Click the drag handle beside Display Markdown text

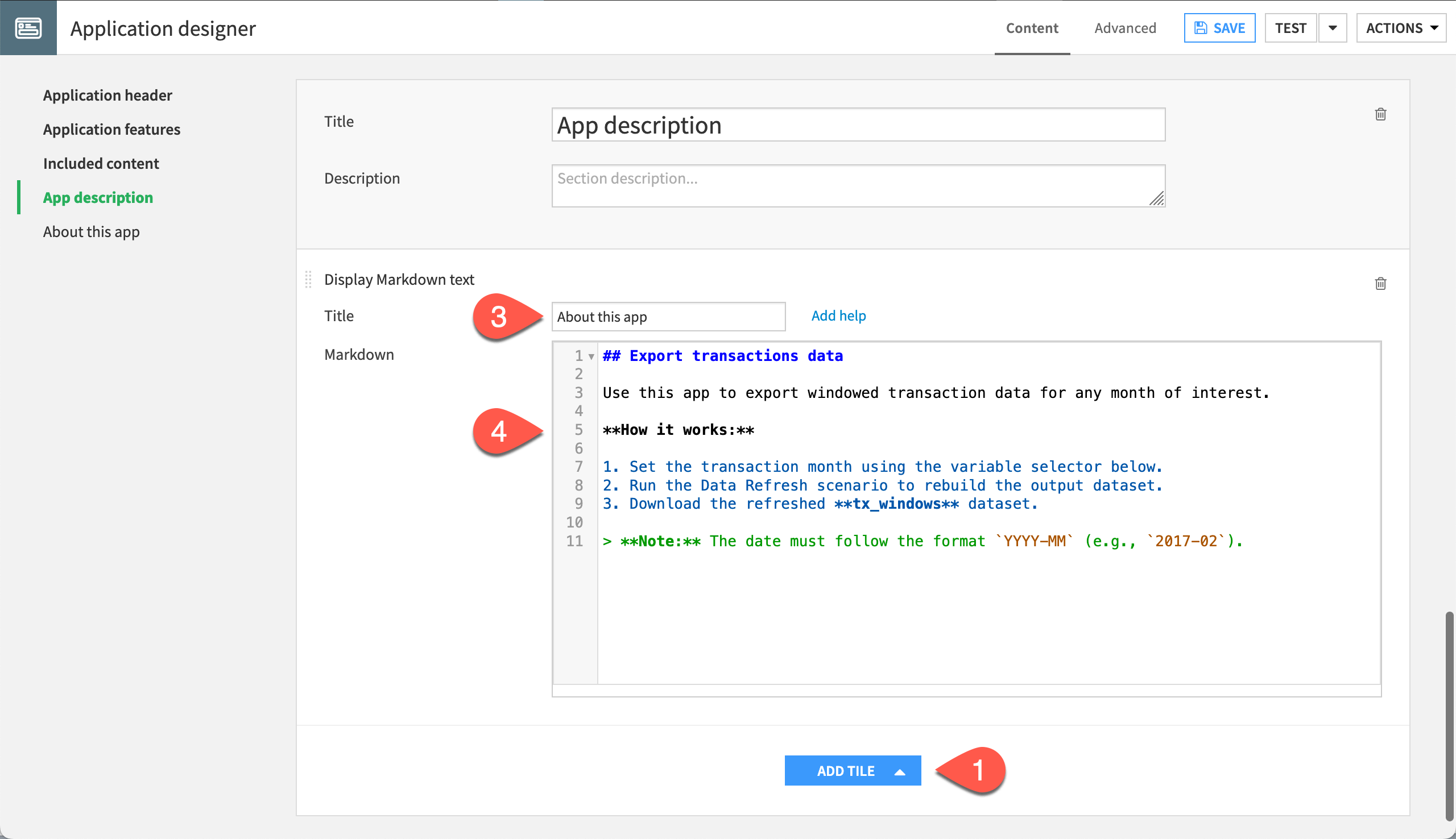(x=309, y=280)
